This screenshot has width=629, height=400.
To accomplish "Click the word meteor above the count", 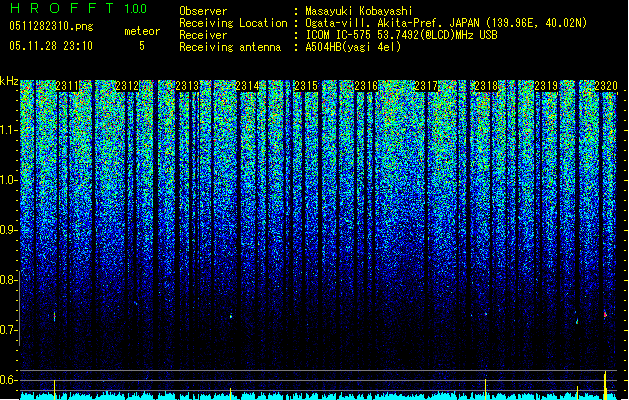I will pos(142,31).
